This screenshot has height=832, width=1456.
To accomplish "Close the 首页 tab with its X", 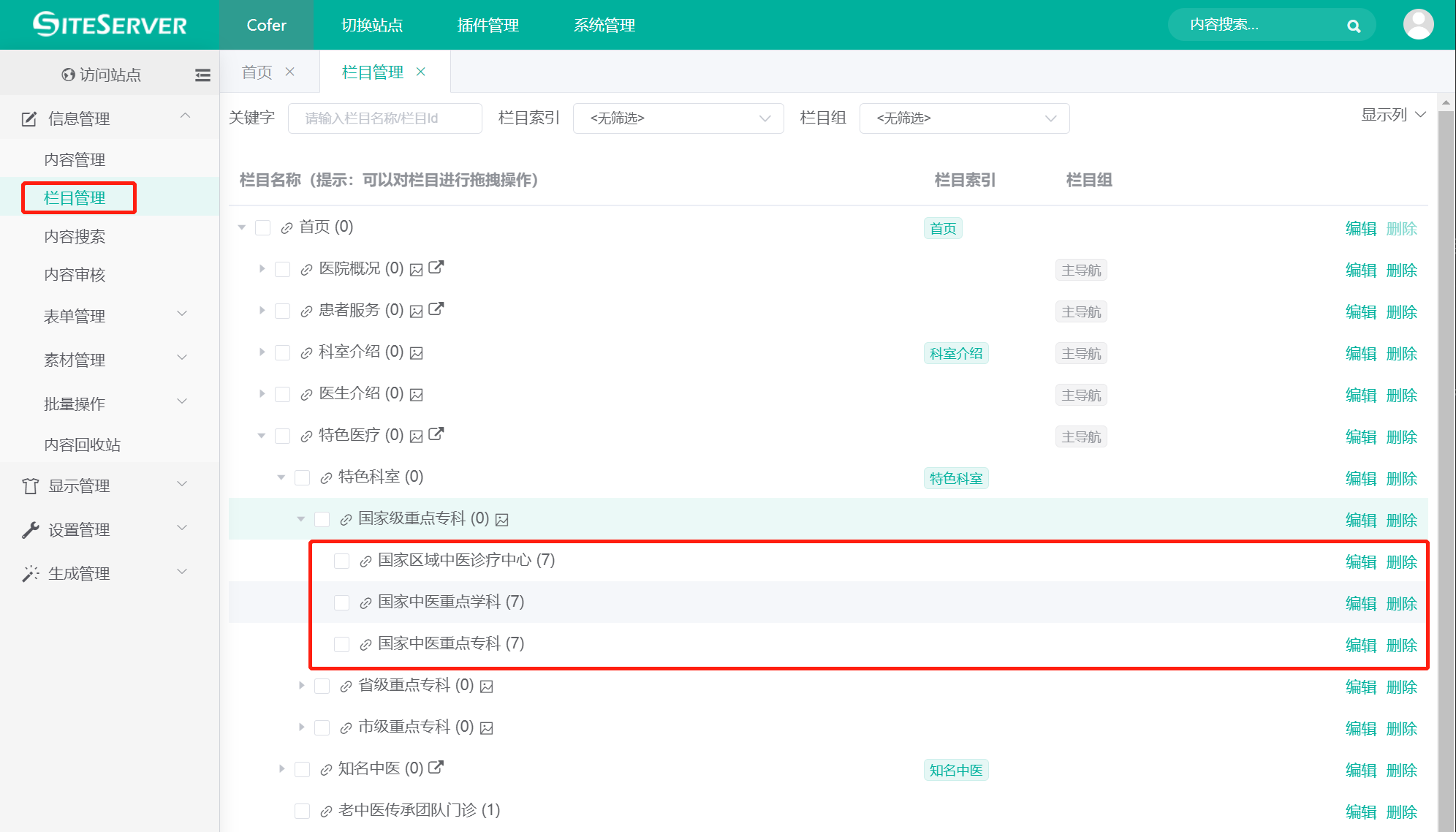I will click(289, 72).
